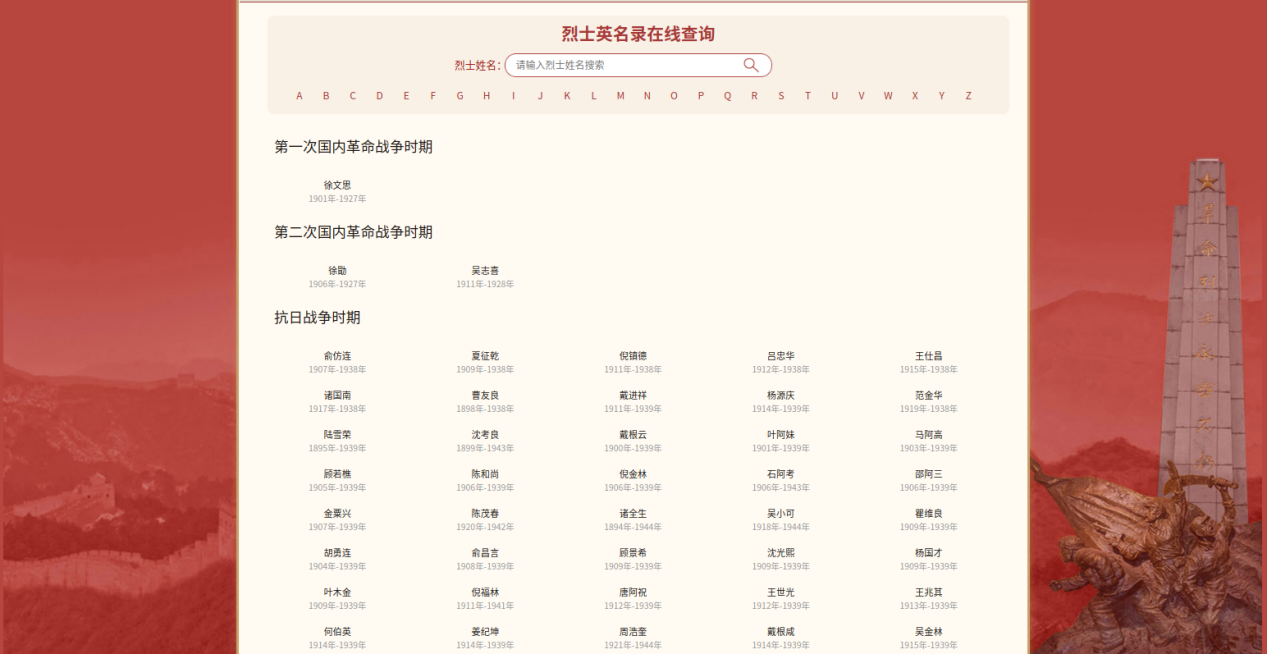Open martyr entry 徐文思
1267x654 pixels.
click(x=337, y=185)
